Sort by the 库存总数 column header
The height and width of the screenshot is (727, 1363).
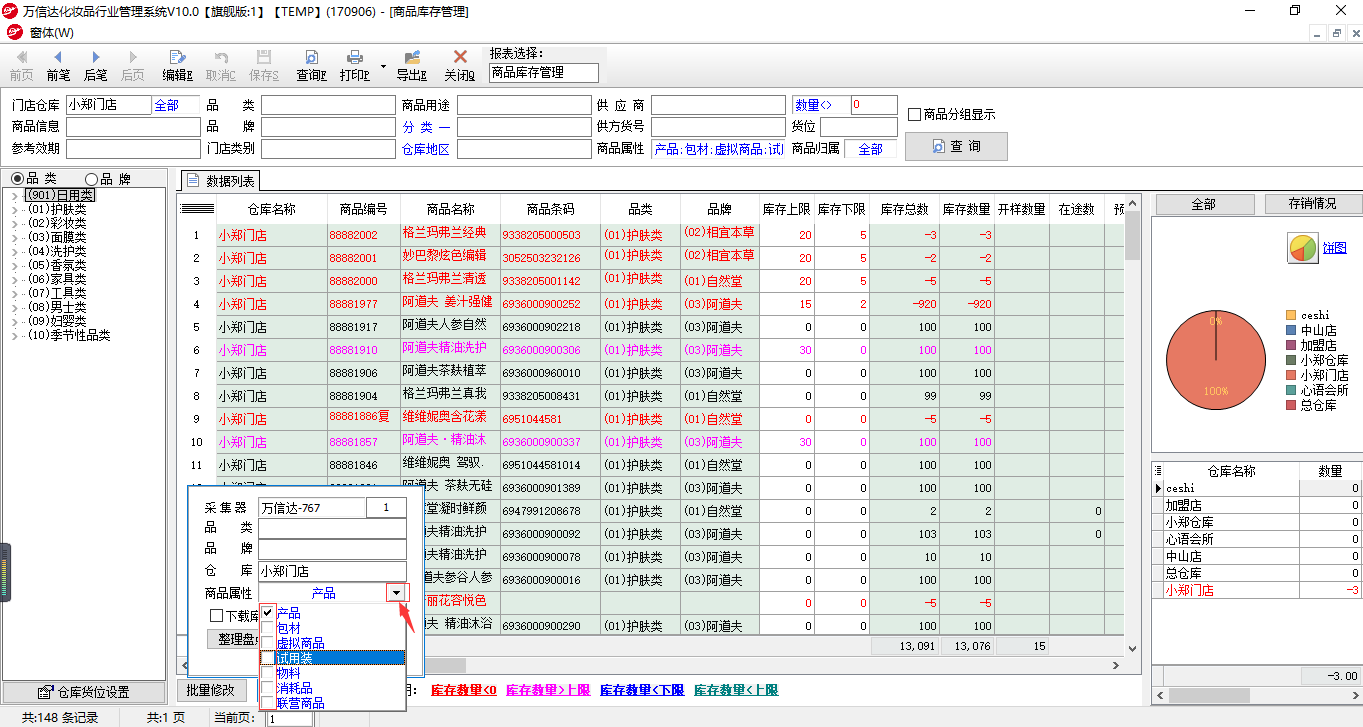click(x=904, y=209)
